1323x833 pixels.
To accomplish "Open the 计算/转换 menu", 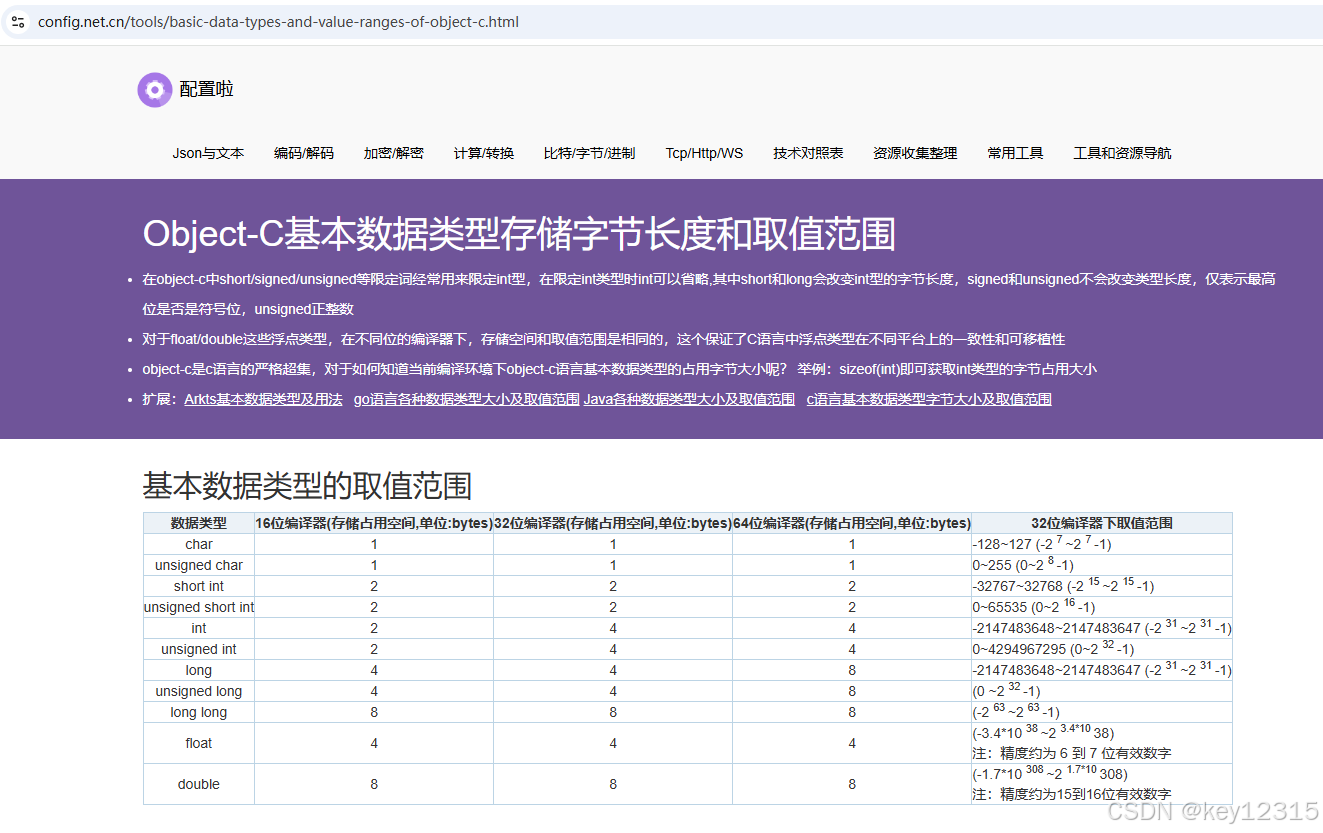I will (x=484, y=153).
